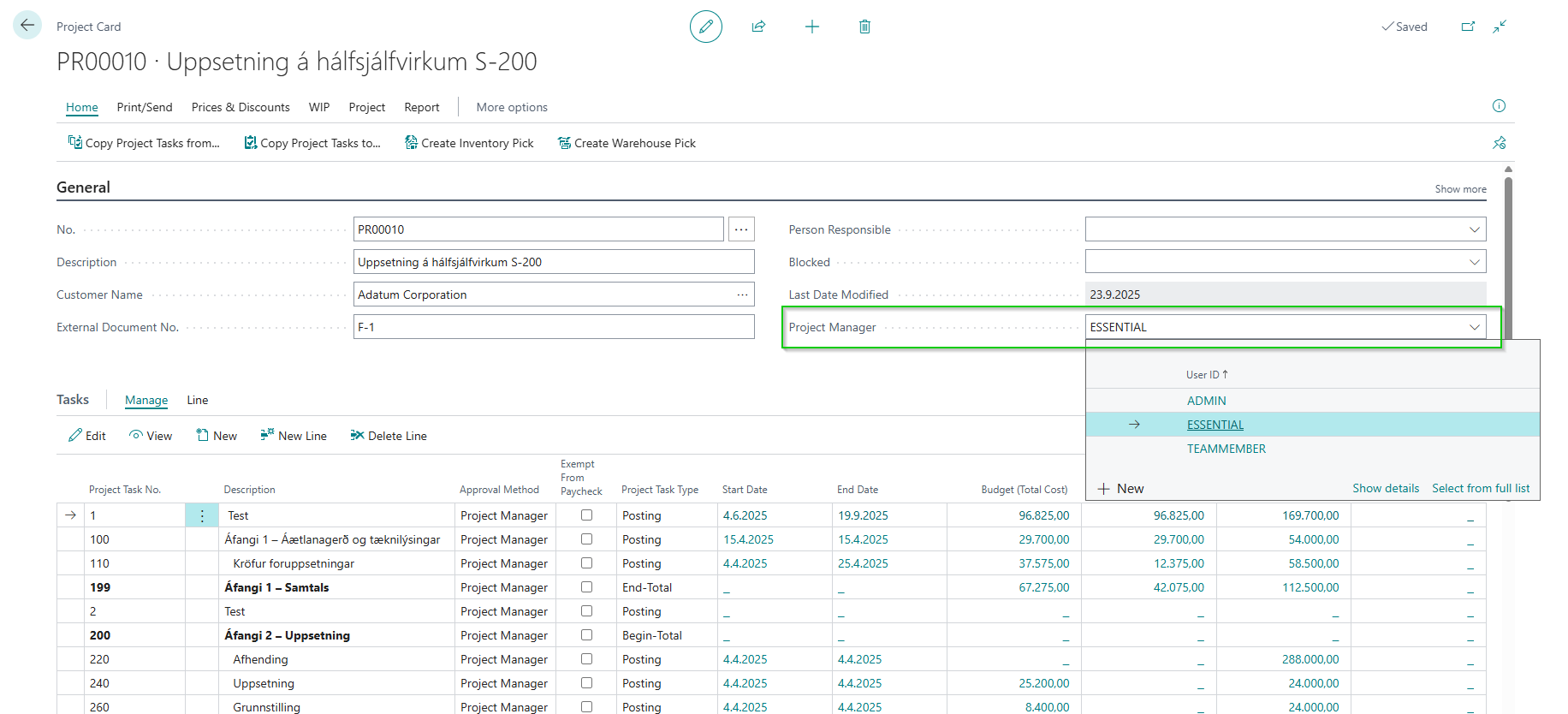Viewport: 1568px width, 714px height.
Task: Click the plus icon to create new
Action: 811,27
